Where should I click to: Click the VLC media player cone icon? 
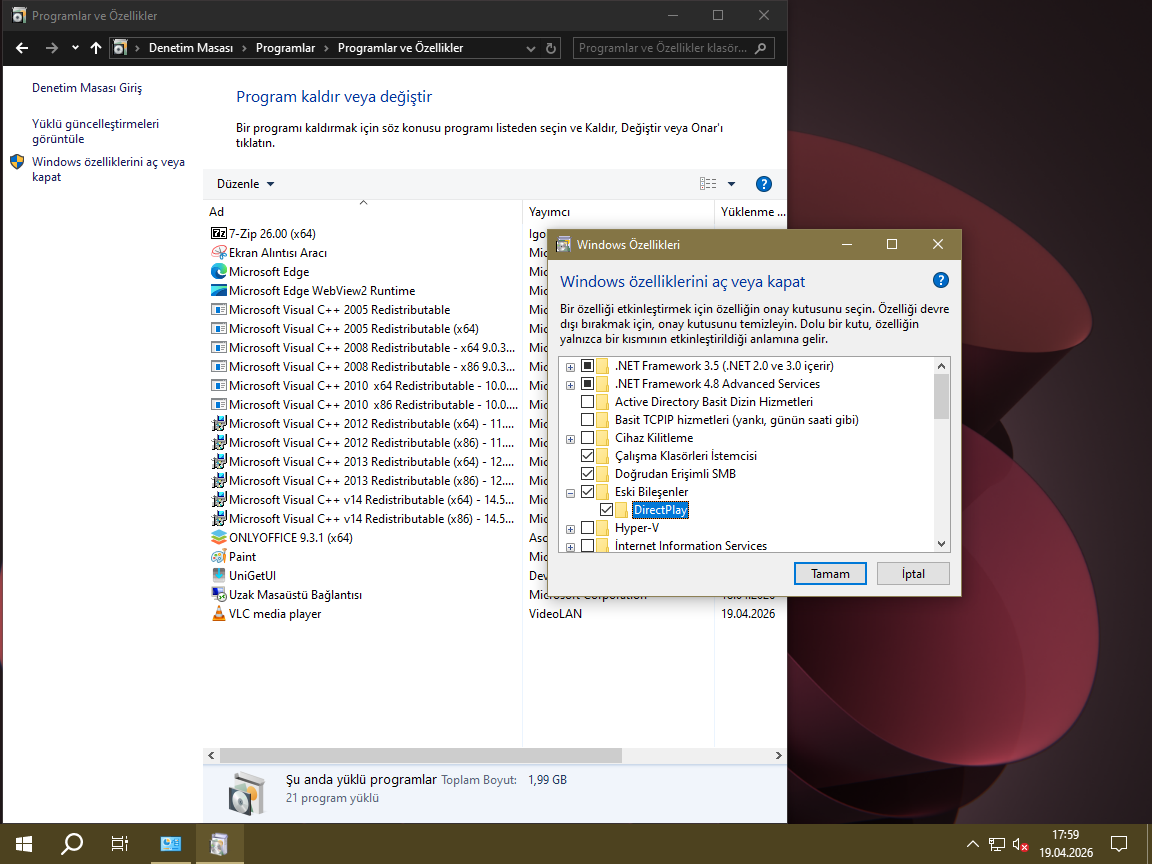click(x=219, y=614)
